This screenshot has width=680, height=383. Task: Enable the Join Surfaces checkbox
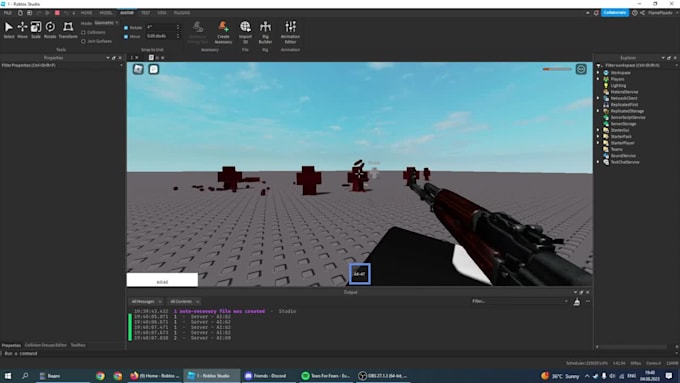click(84, 41)
